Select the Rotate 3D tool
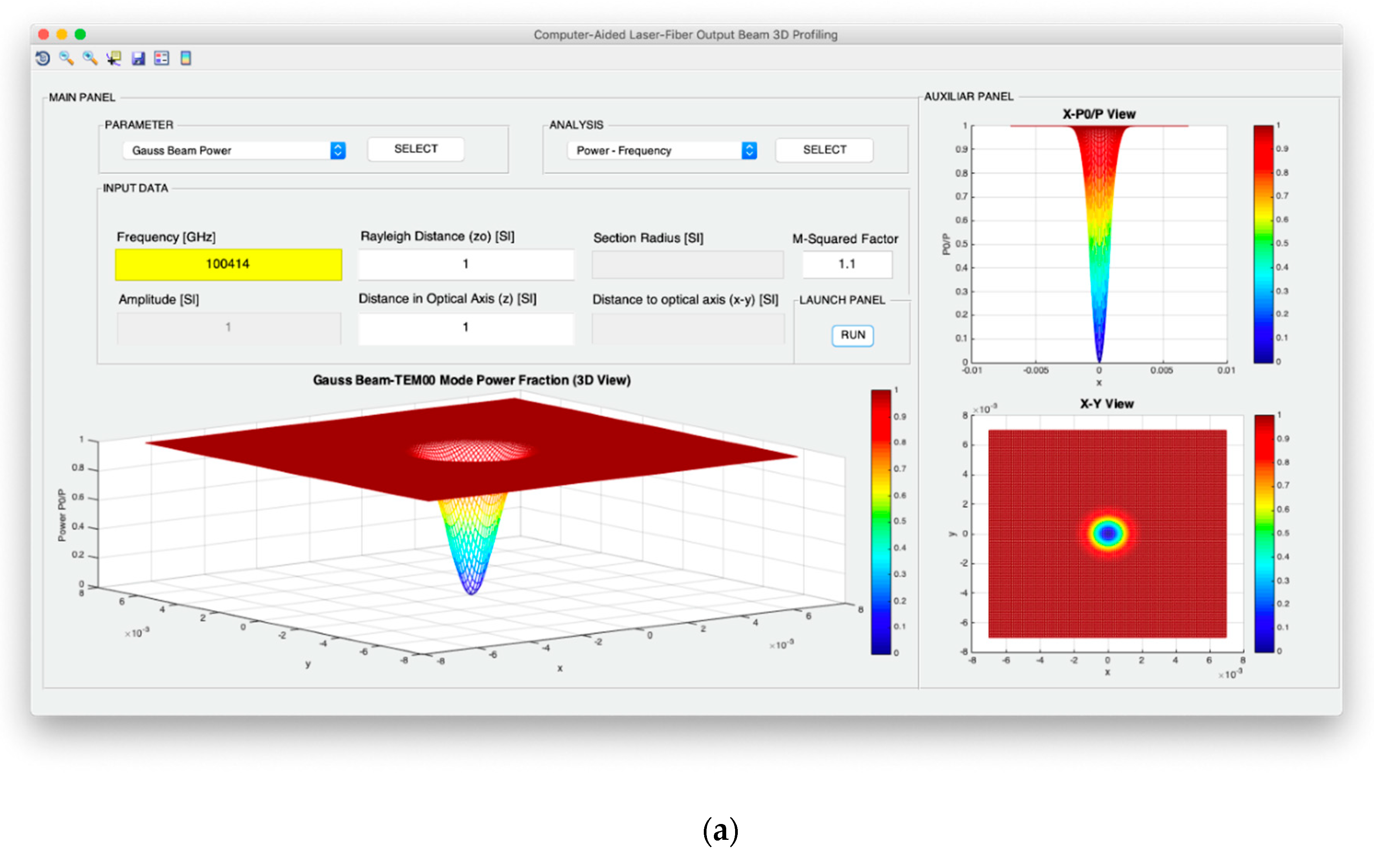 (x=43, y=58)
